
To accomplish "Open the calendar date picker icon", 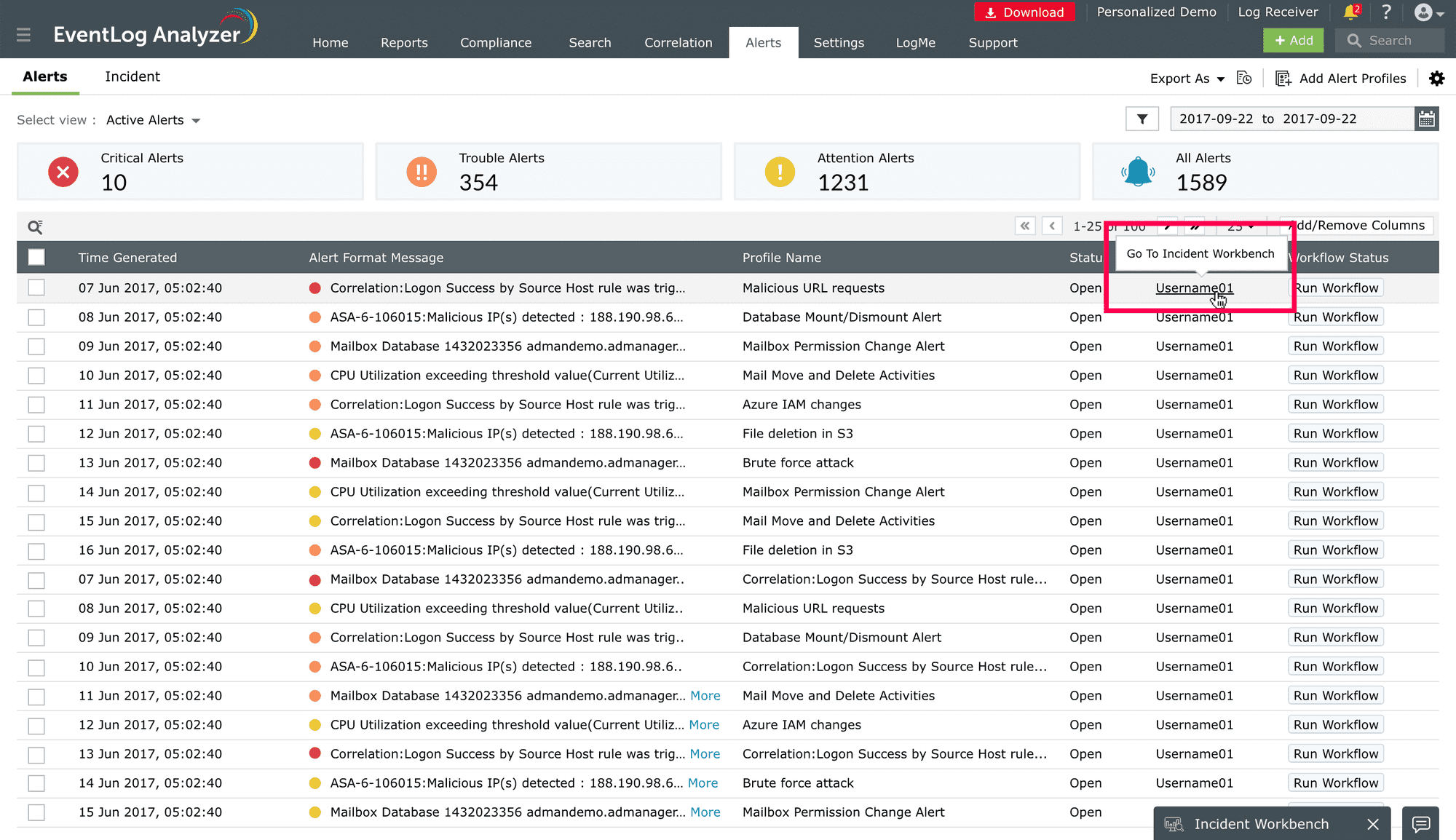I will click(x=1427, y=119).
